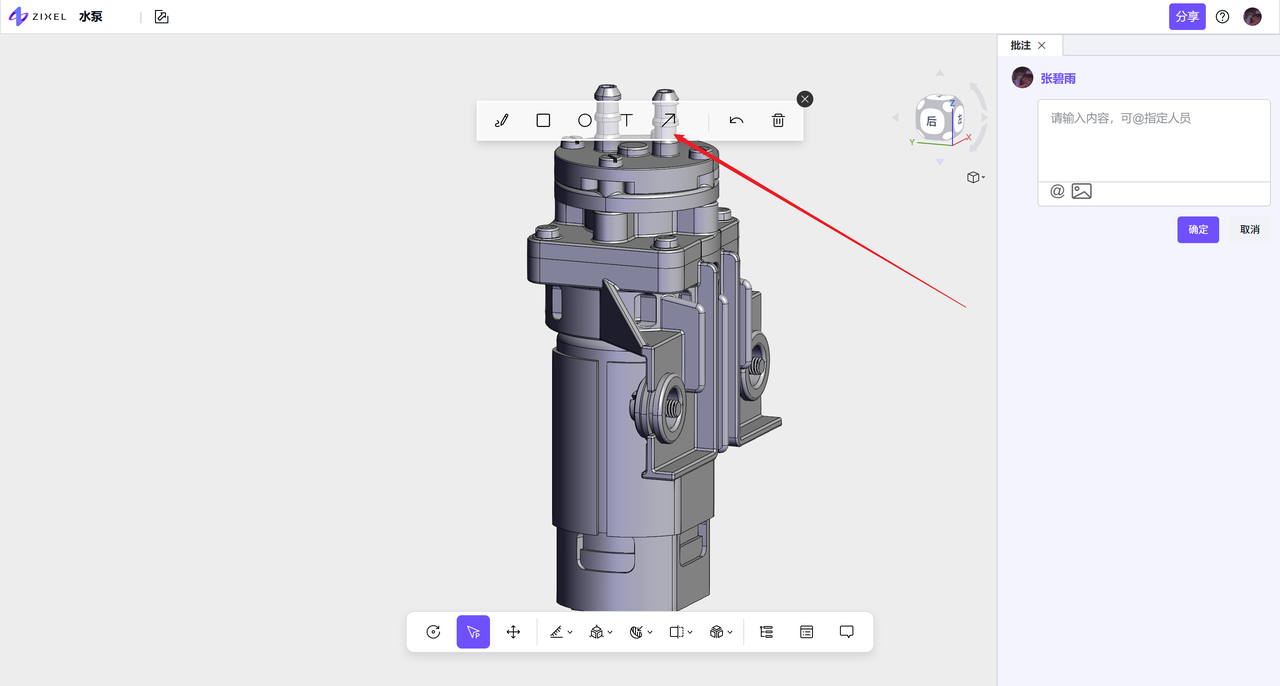Click the 取消 cancel button
The width and height of the screenshot is (1280, 686).
[1250, 229]
